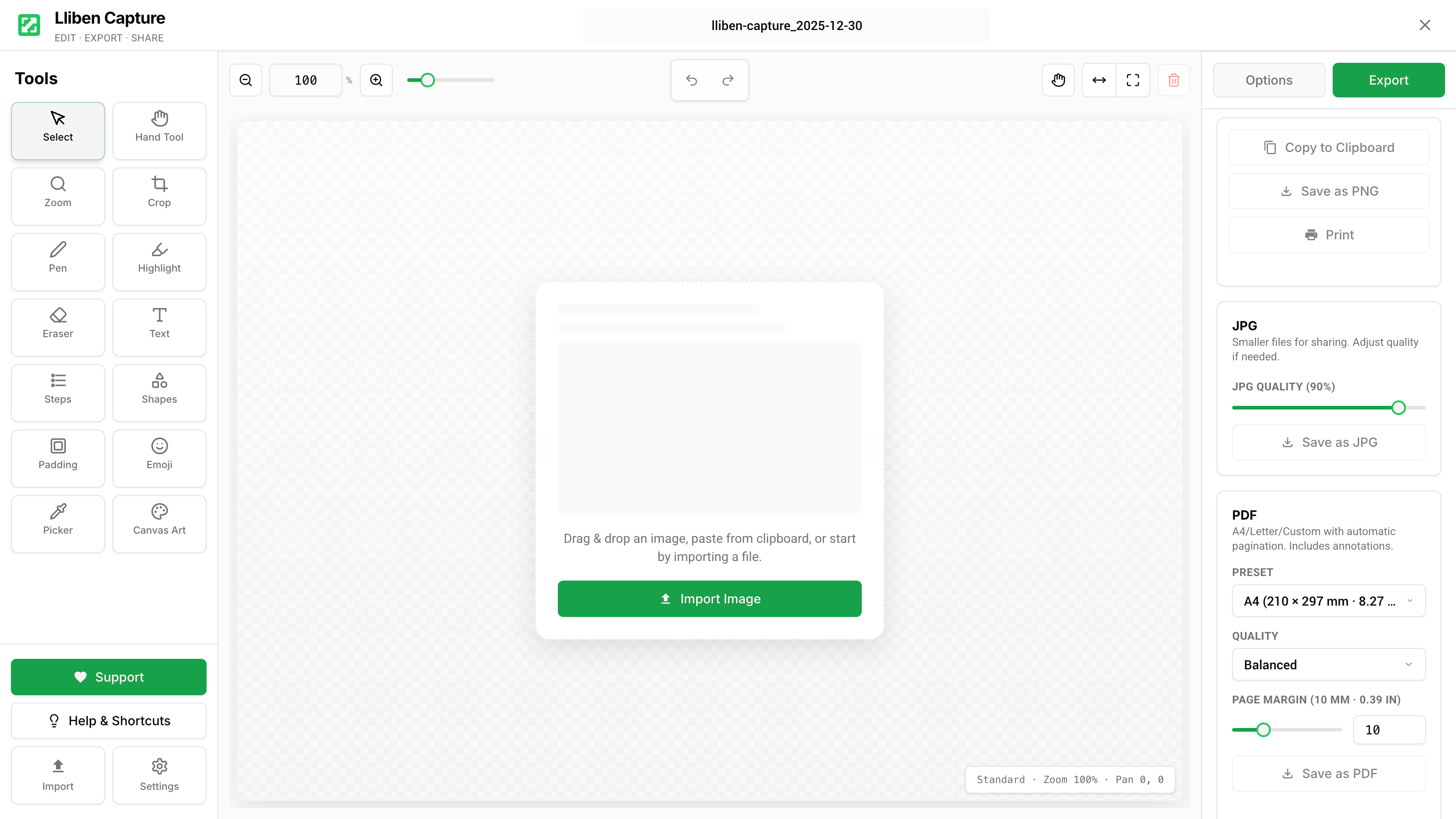The width and height of the screenshot is (1456, 819).
Task: Switch to the Options tab
Action: 1269,80
